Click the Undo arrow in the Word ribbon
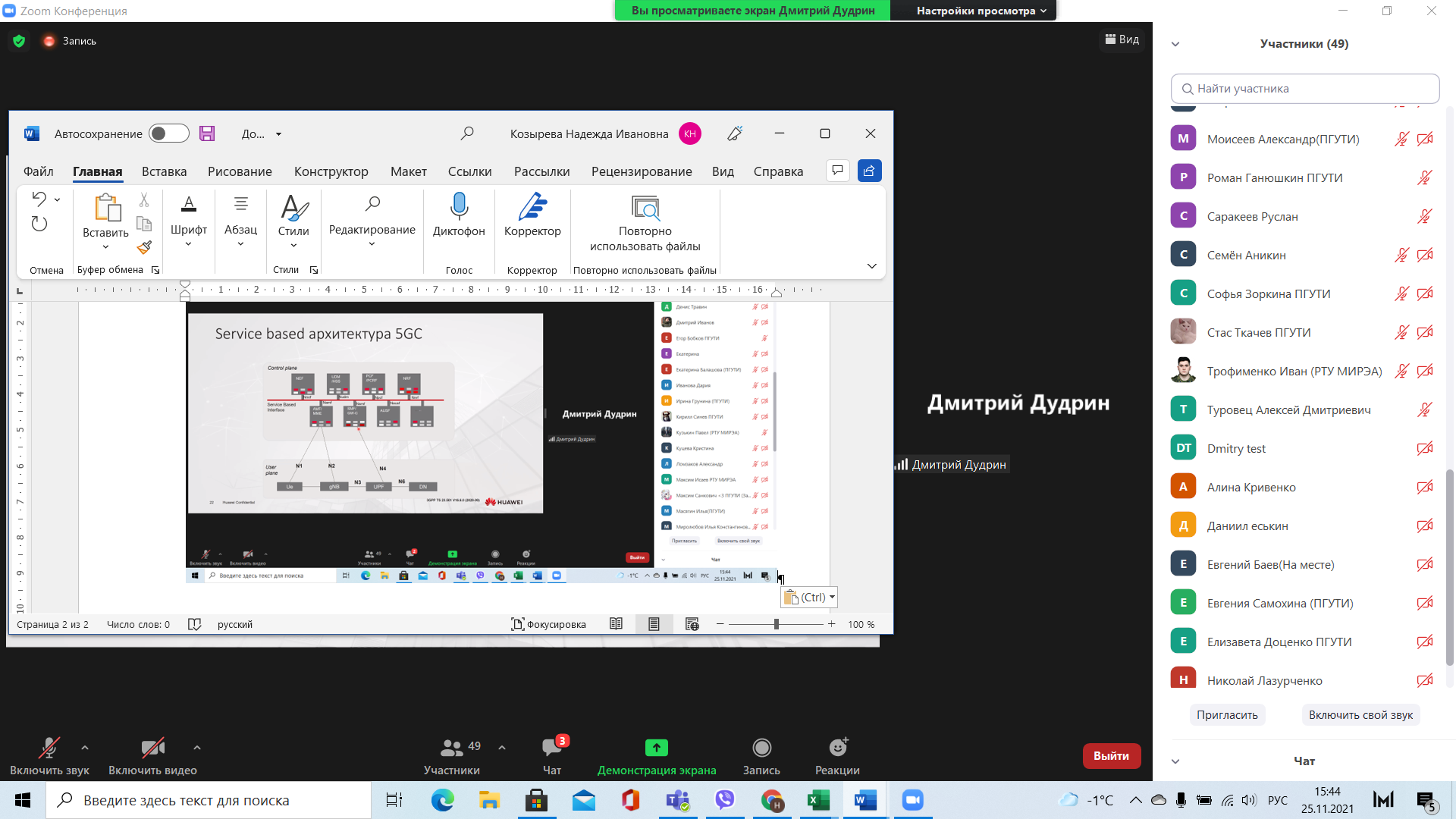The width and height of the screenshot is (1456, 819). (39, 199)
